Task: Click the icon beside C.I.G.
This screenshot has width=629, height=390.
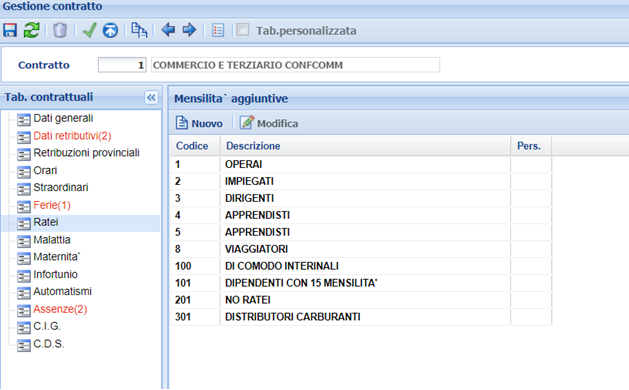Action: tap(24, 327)
